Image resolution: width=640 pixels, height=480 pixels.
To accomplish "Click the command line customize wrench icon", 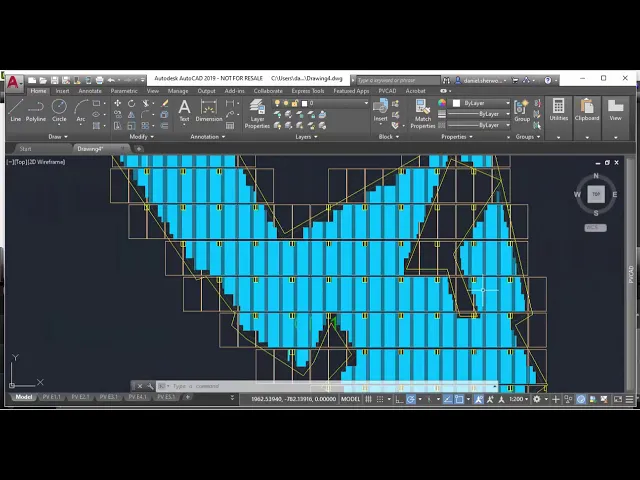I will coord(150,386).
